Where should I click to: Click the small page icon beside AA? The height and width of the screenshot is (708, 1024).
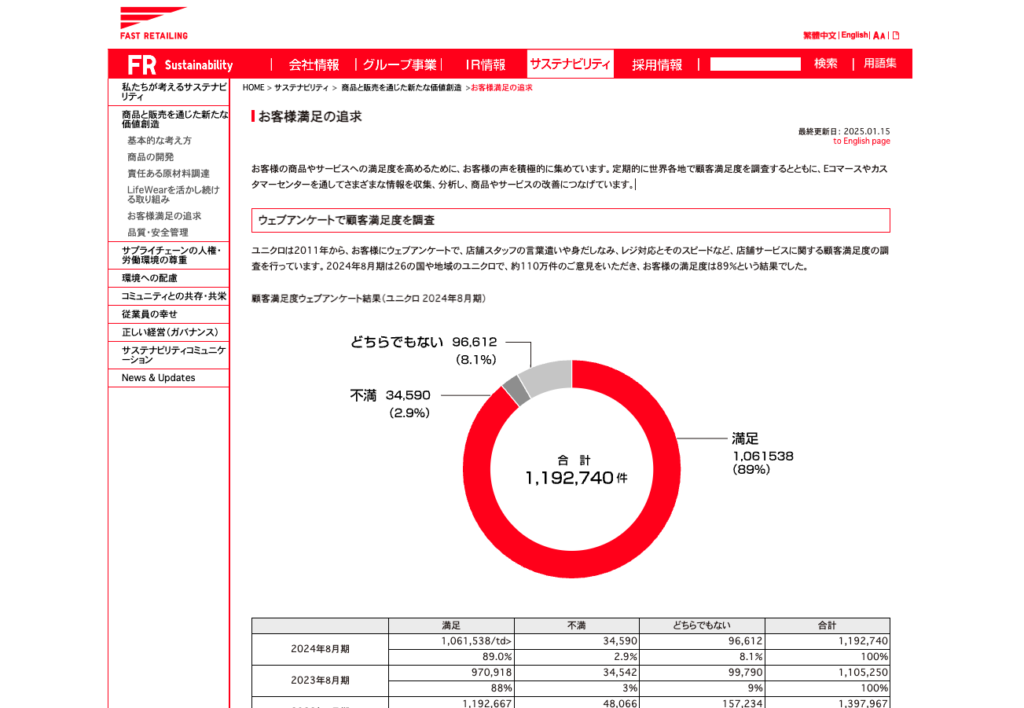[x=896, y=35]
